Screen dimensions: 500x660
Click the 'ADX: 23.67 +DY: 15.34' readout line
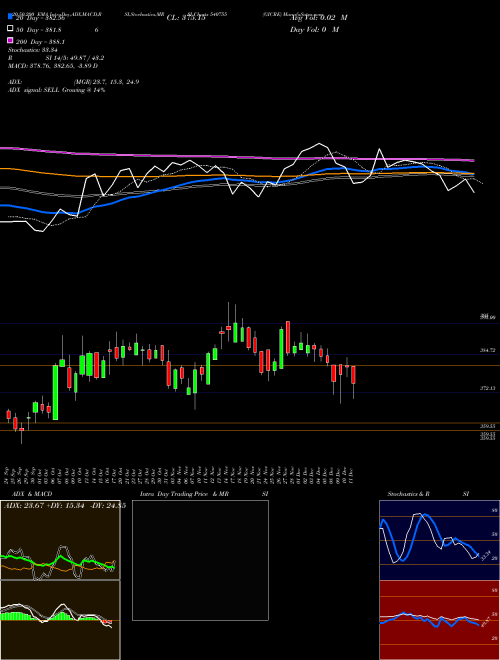(65, 506)
